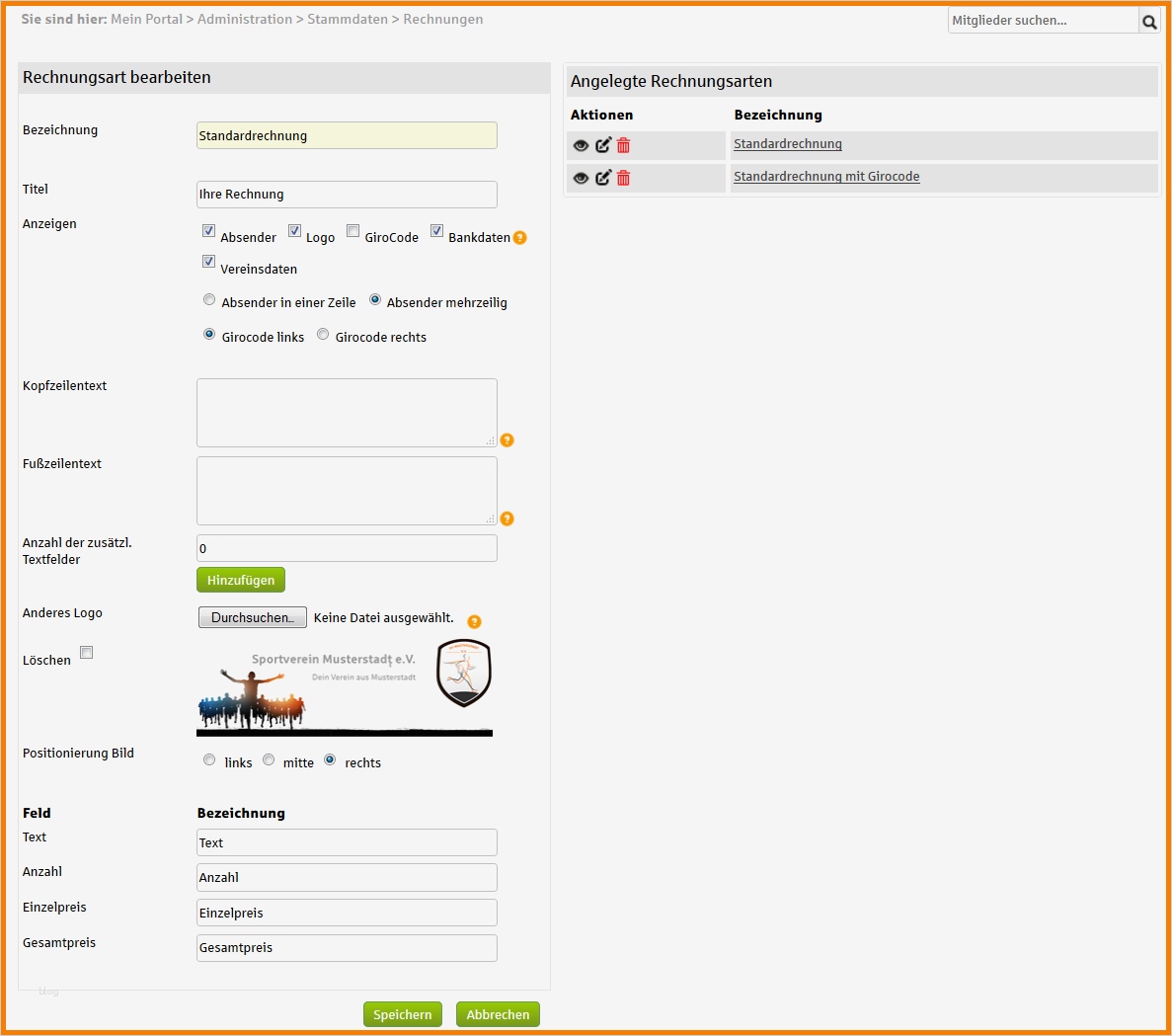This screenshot has width=1172, height=1036.
Task: Set image positioning to mitte
Action: (x=269, y=760)
